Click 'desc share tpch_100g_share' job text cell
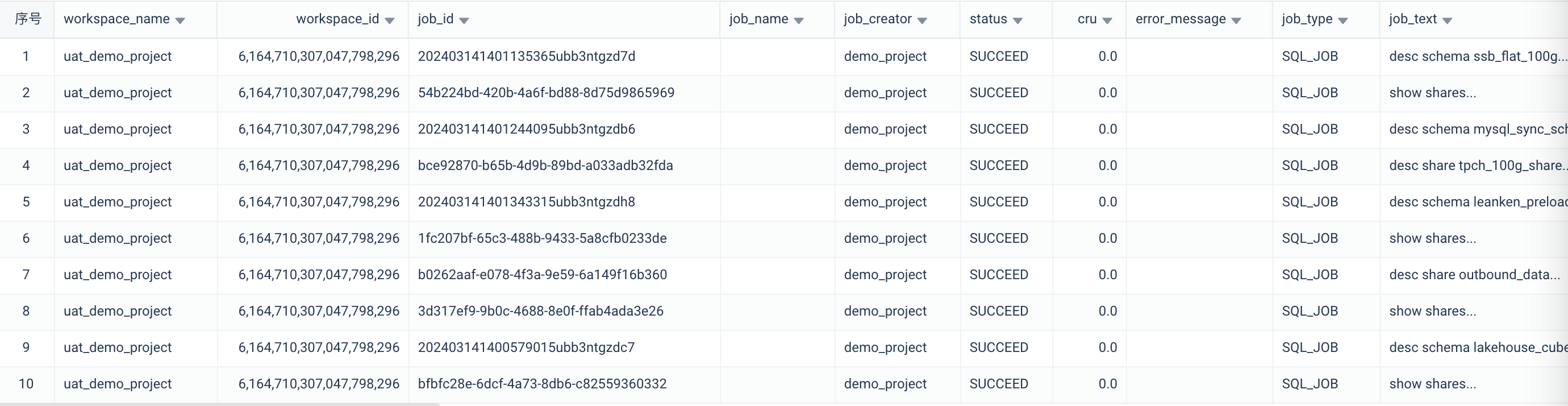Screen dimensions: 1568x406 1473,166
